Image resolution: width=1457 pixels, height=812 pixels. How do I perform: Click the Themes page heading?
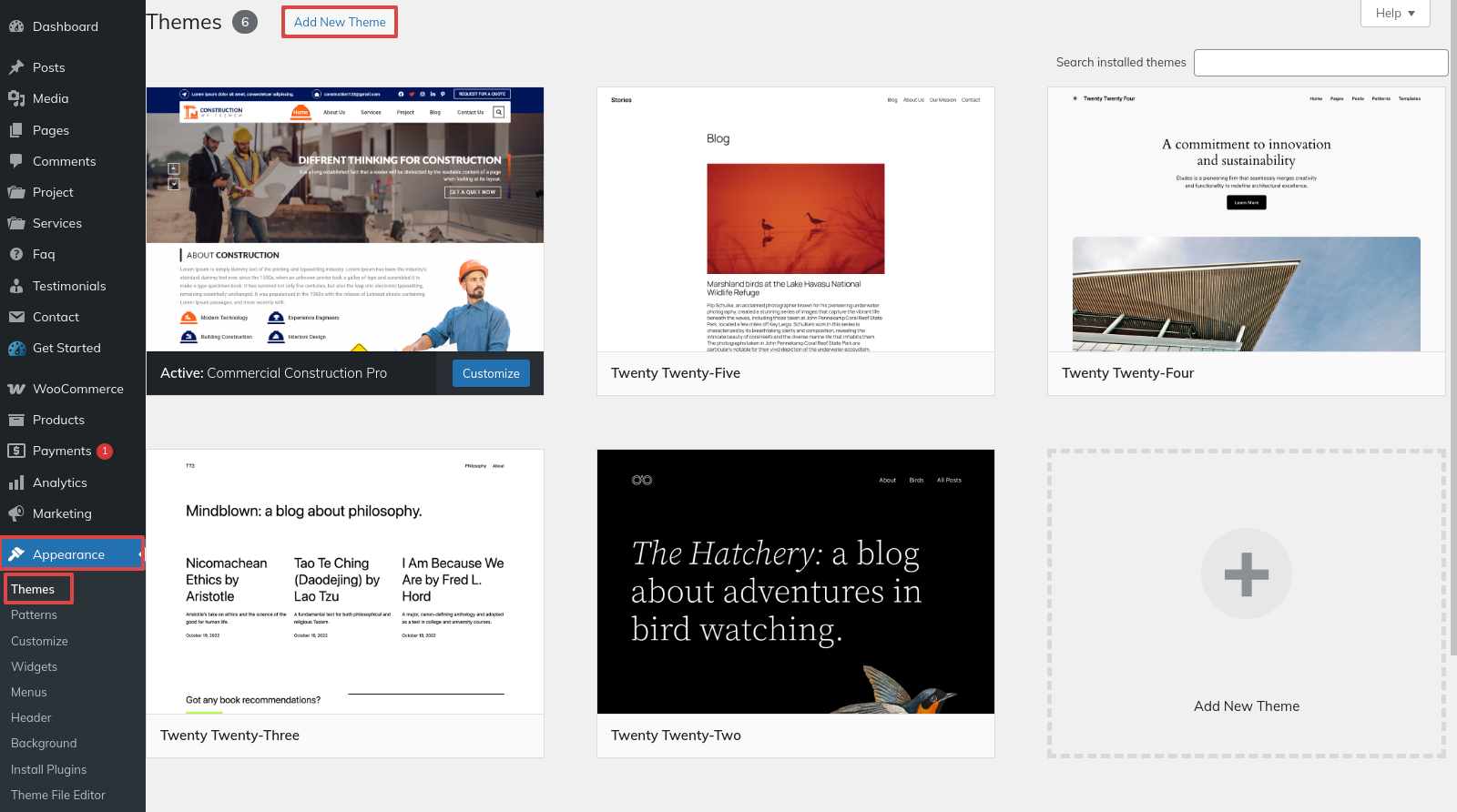(184, 22)
